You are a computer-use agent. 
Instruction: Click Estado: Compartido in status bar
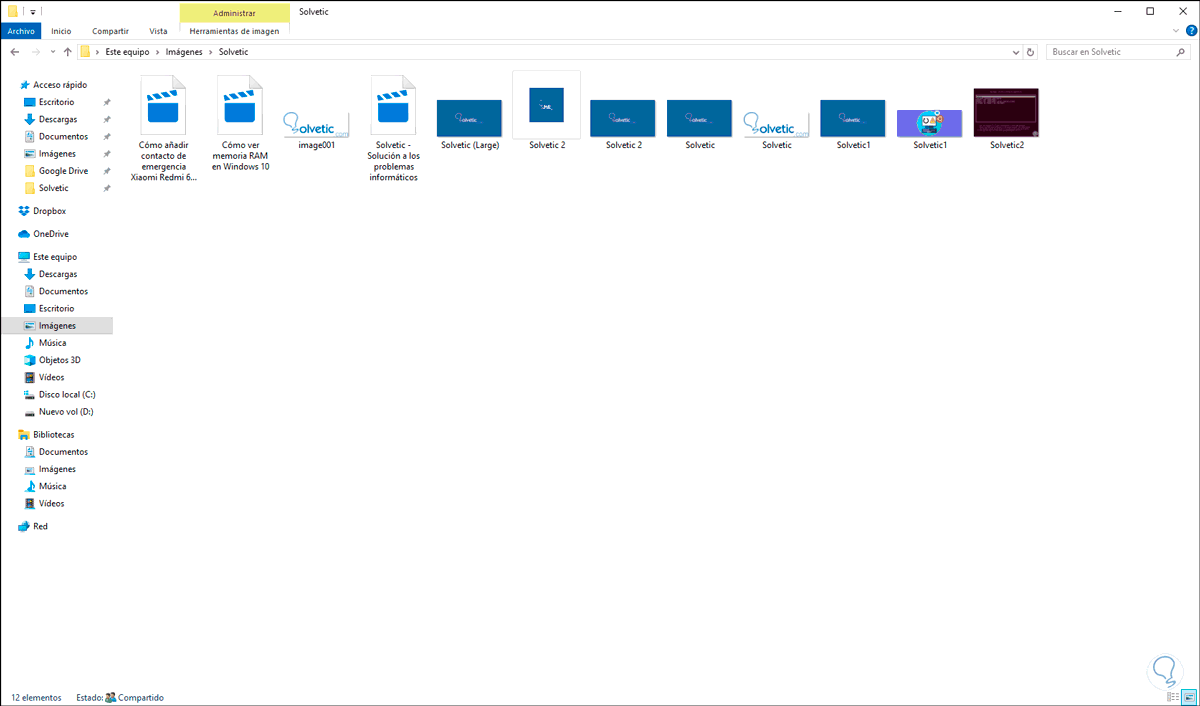120,697
